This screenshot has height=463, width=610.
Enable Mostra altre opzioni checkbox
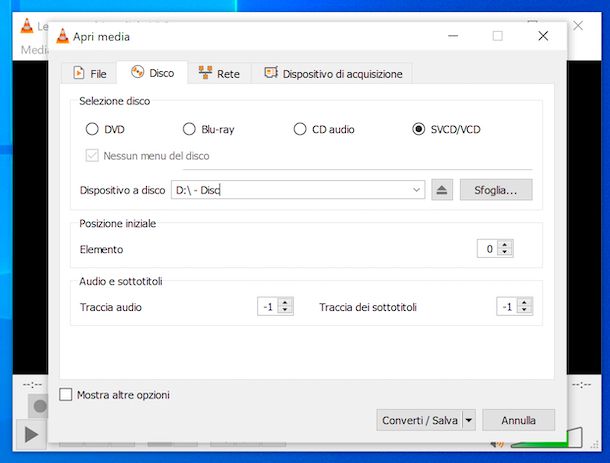coord(67,395)
